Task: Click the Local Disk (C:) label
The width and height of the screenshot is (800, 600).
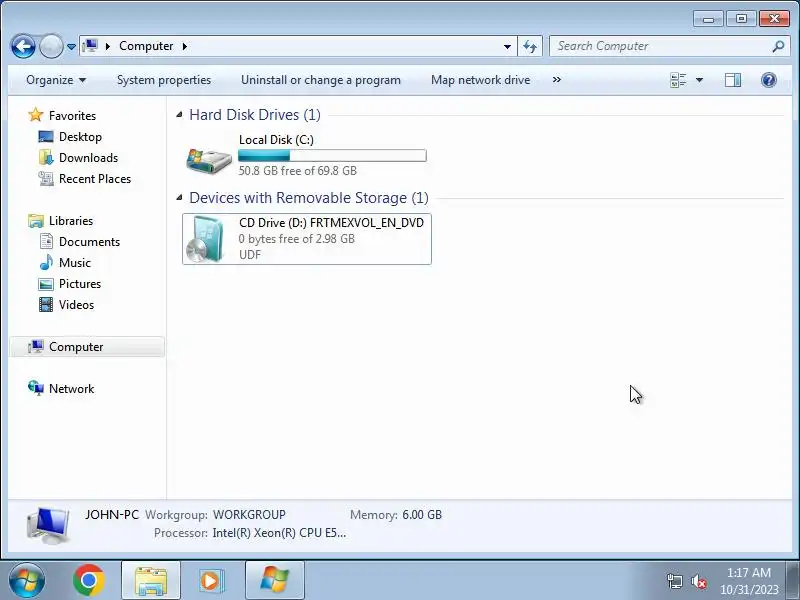Action: [277, 140]
